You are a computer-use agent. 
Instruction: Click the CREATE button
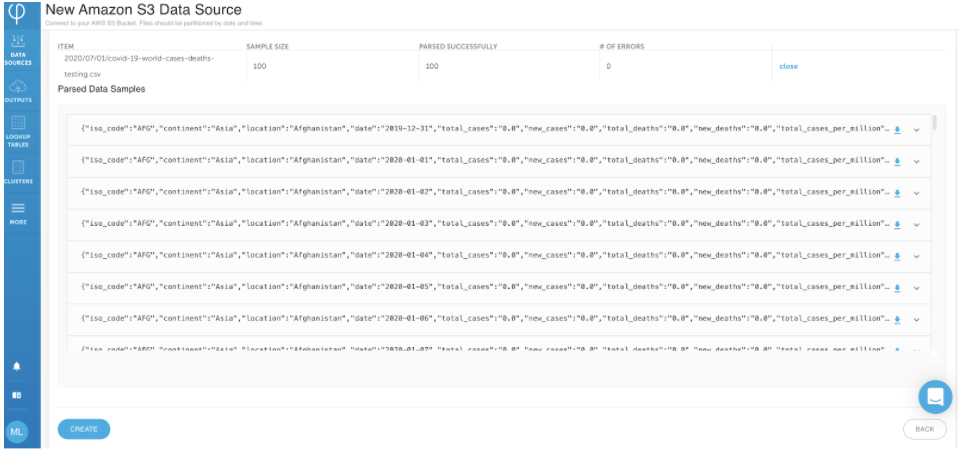[84, 429]
